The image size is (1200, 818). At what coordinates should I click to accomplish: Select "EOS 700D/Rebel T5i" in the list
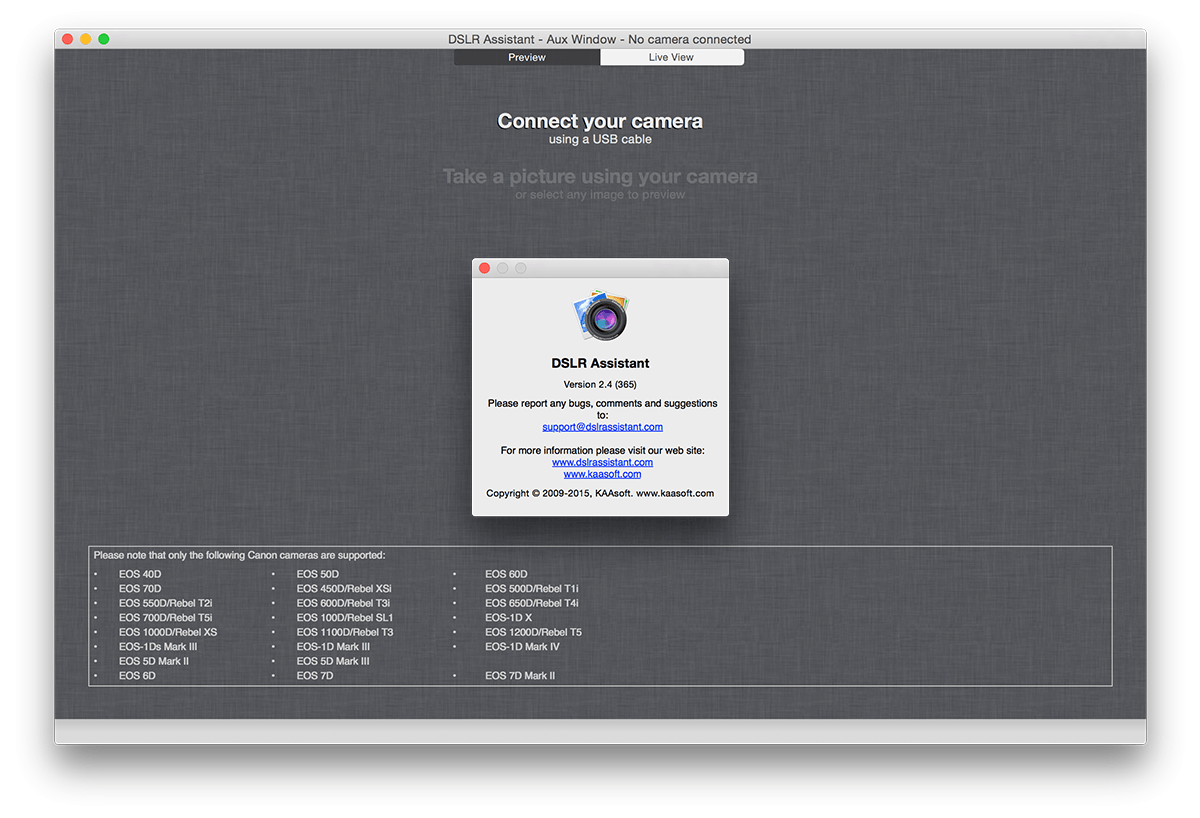(x=165, y=618)
